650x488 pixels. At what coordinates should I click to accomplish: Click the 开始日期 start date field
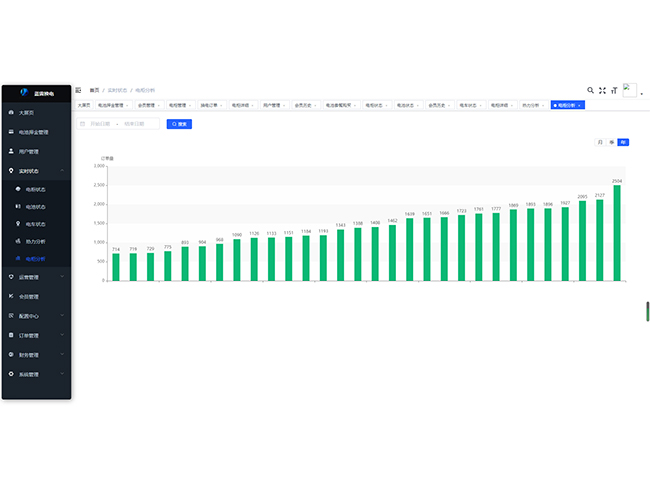tap(100, 124)
